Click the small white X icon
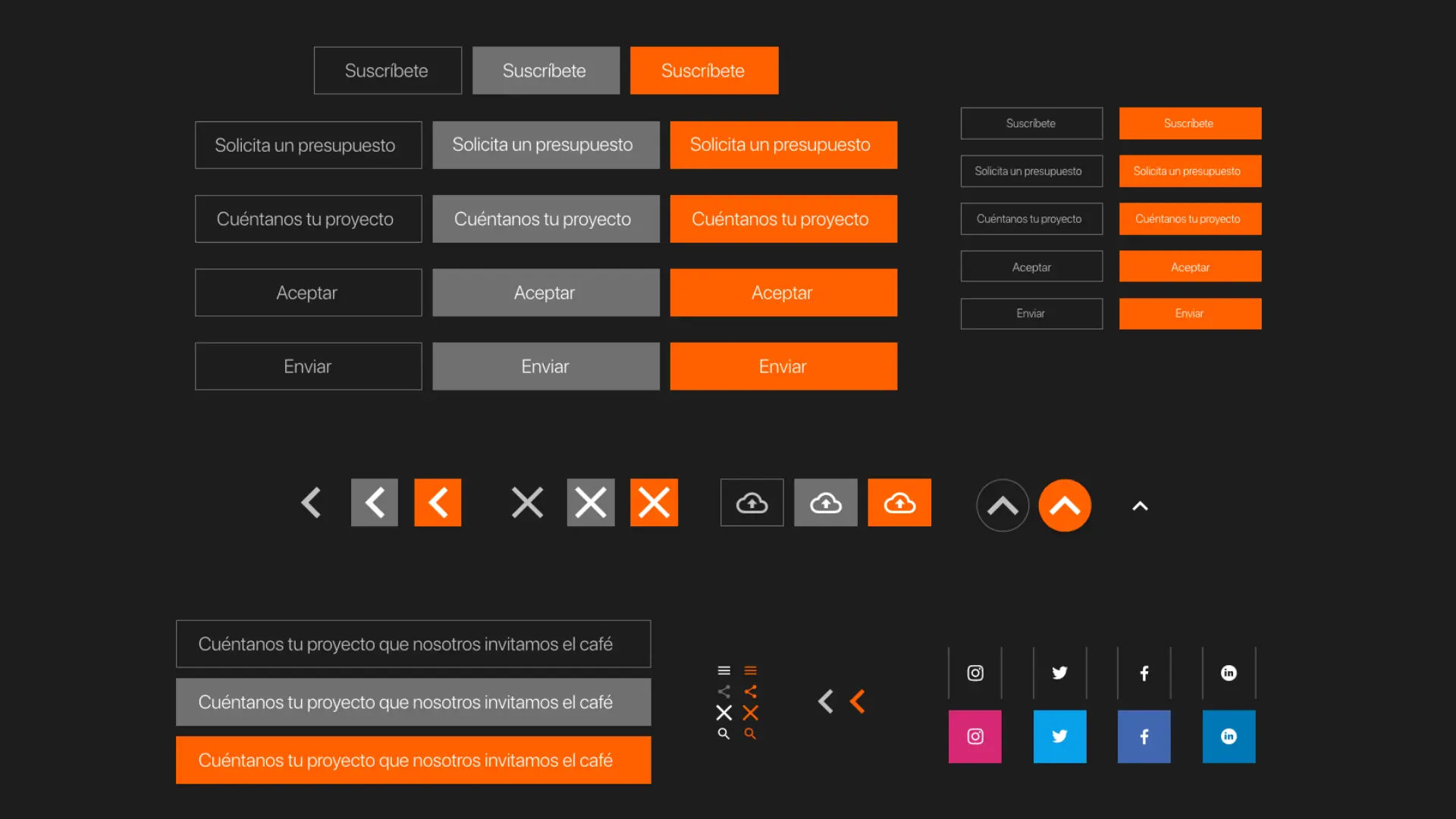The width and height of the screenshot is (1456, 819). 724,713
